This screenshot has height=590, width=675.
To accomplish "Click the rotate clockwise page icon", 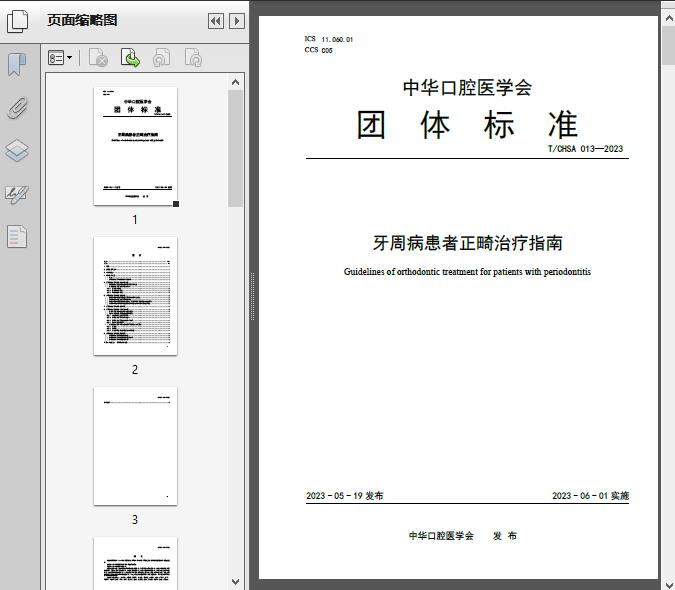I will [x=193, y=58].
